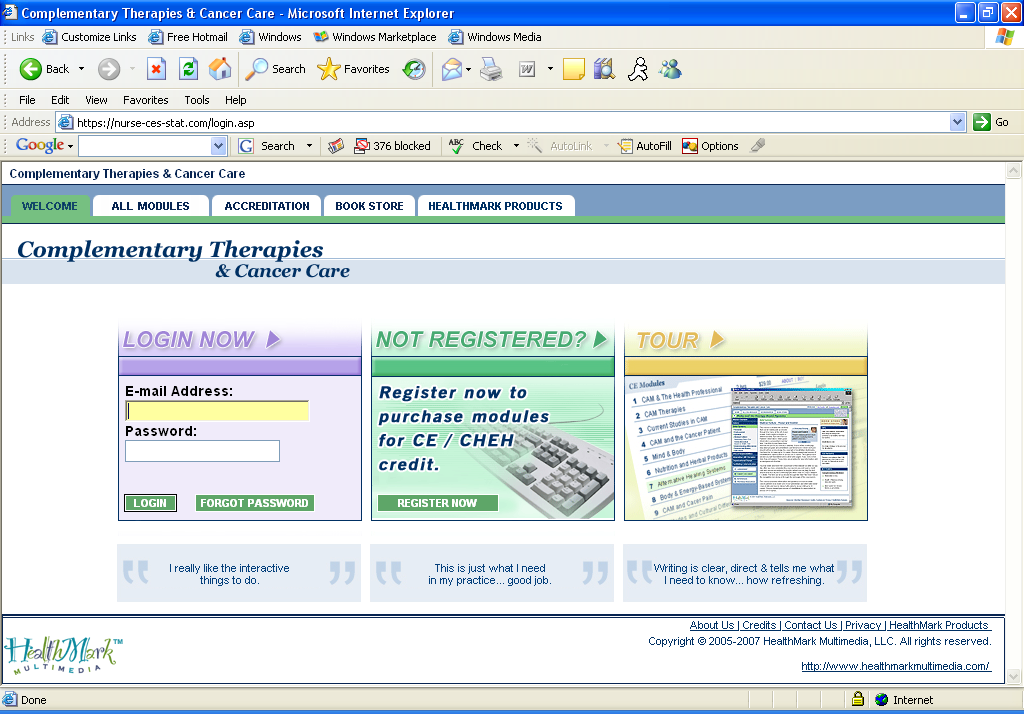Open the Privacy footer link
This screenshot has width=1024, height=714.
pos(863,625)
